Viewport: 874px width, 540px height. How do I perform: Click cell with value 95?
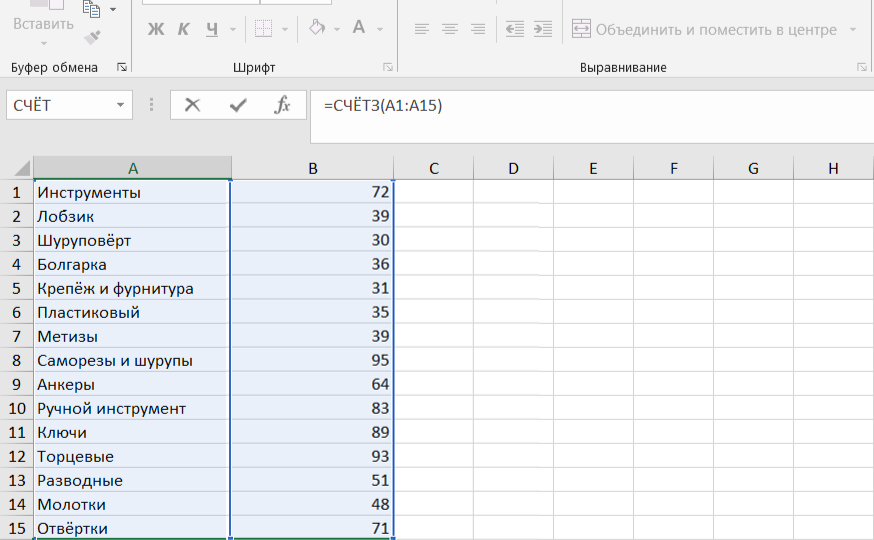point(313,361)
